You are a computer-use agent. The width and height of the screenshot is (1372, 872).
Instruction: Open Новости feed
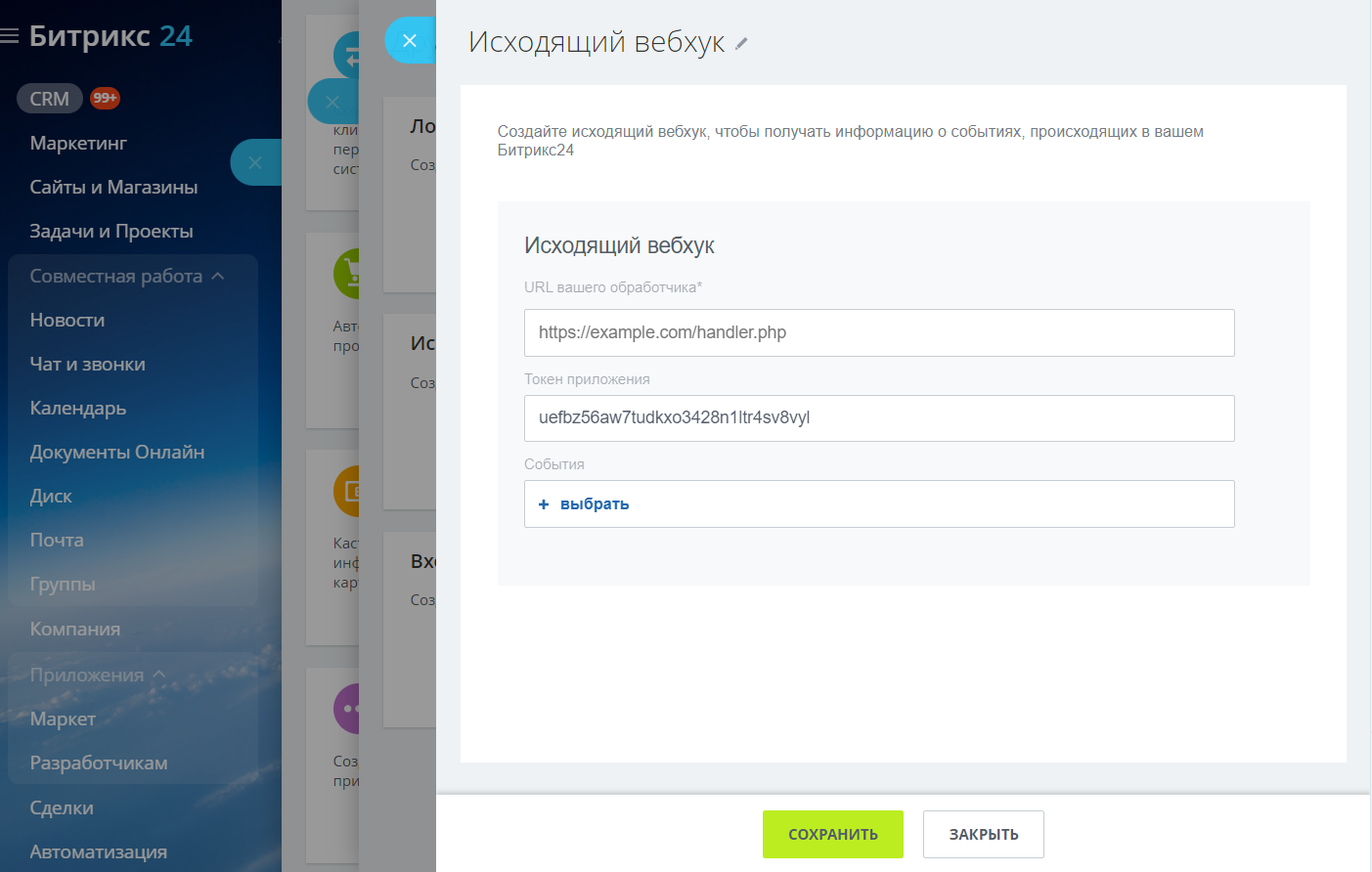click(x=67, y=320)
